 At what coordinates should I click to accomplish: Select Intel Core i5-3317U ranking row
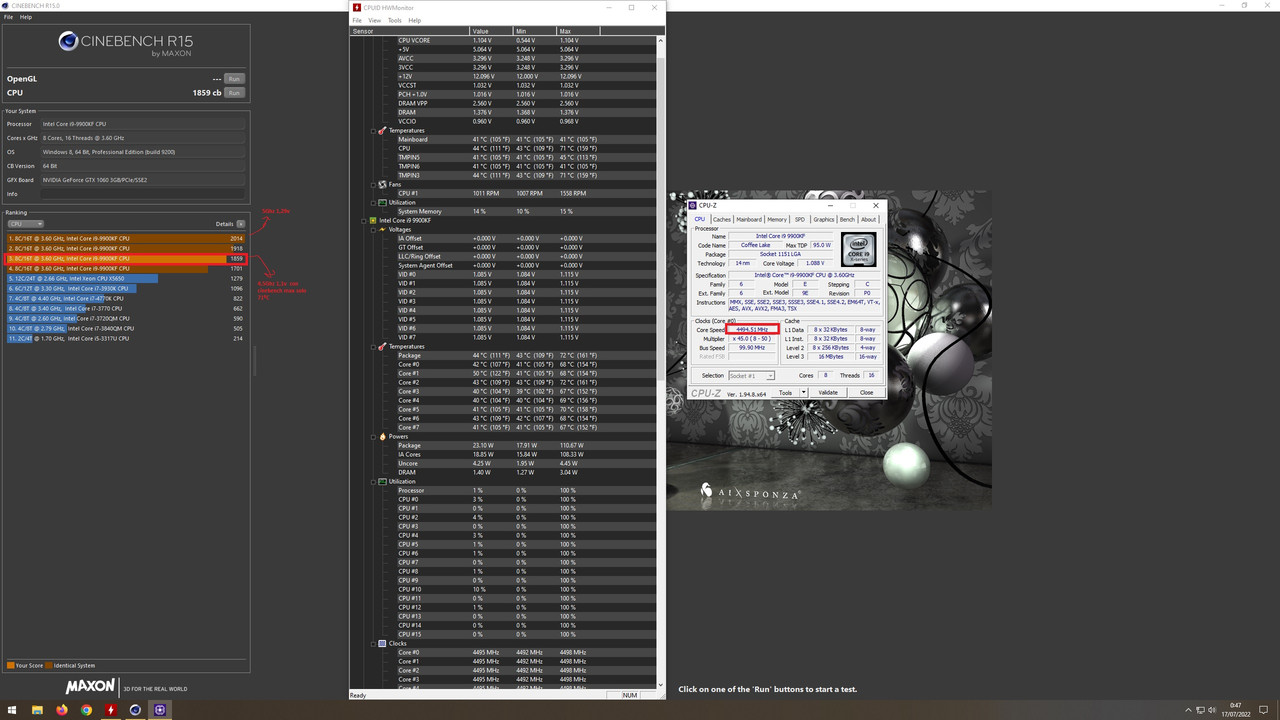(126, 338)
